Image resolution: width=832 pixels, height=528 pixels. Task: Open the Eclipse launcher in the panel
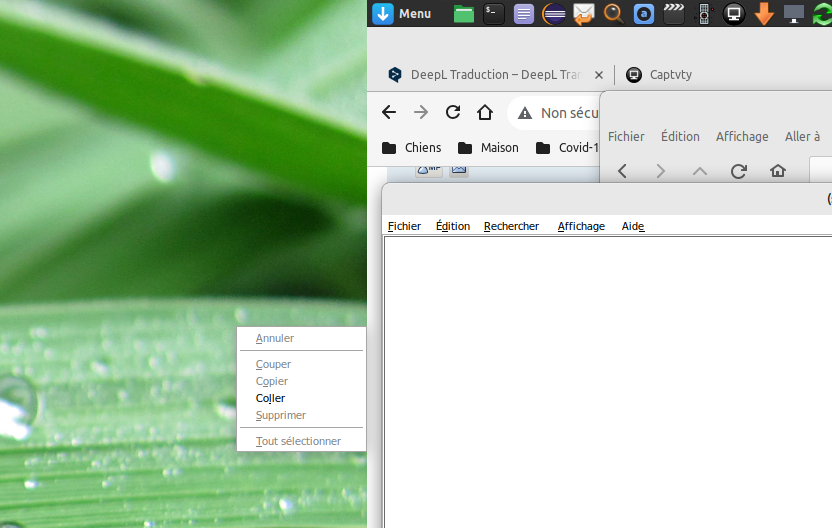pyautogui.click(x=554, y=14)
